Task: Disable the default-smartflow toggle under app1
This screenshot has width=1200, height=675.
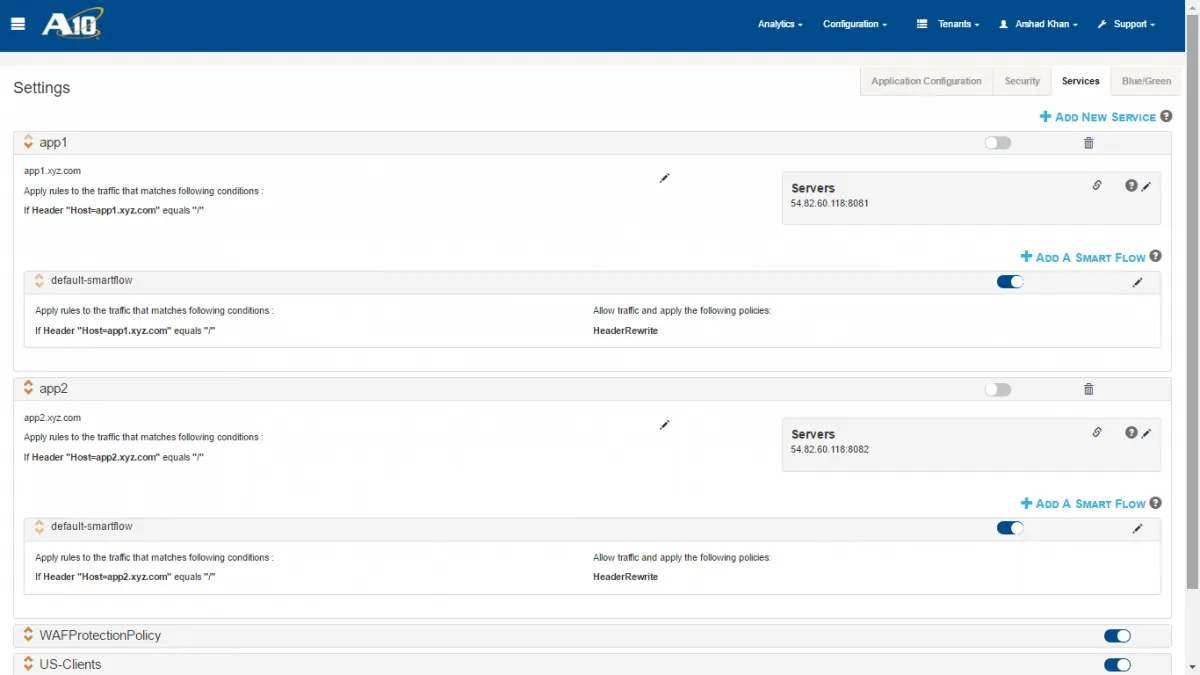Action: 1010,281
